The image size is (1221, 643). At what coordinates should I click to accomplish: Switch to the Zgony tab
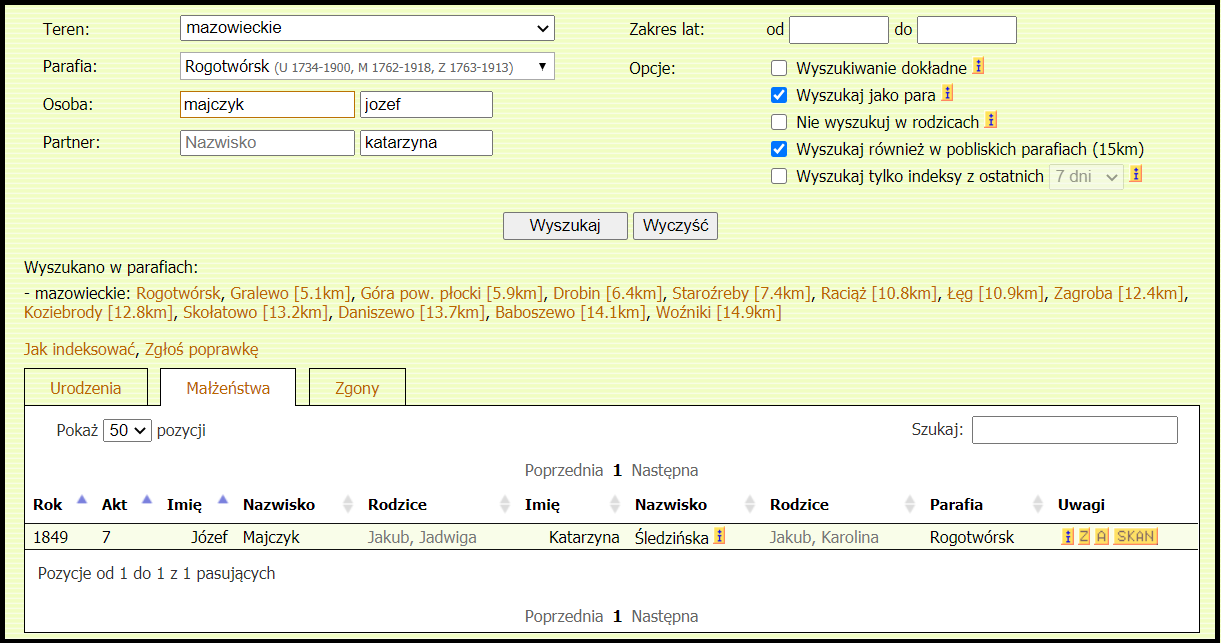click(x=357, y=389)
